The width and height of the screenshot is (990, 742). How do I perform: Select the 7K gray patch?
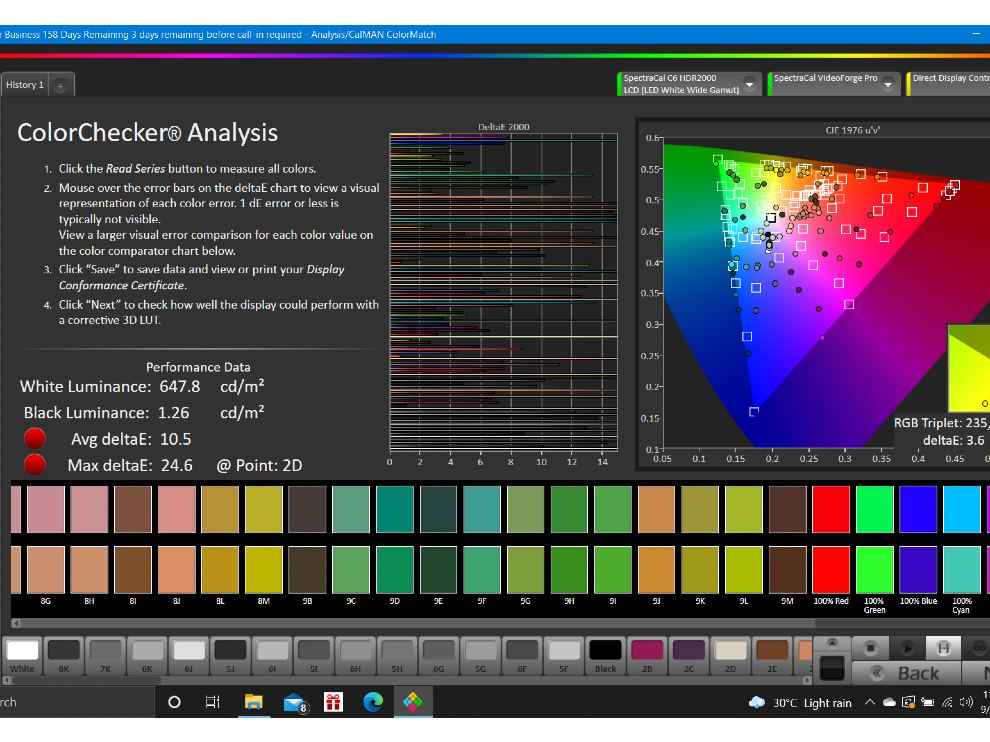click(105, 656)
